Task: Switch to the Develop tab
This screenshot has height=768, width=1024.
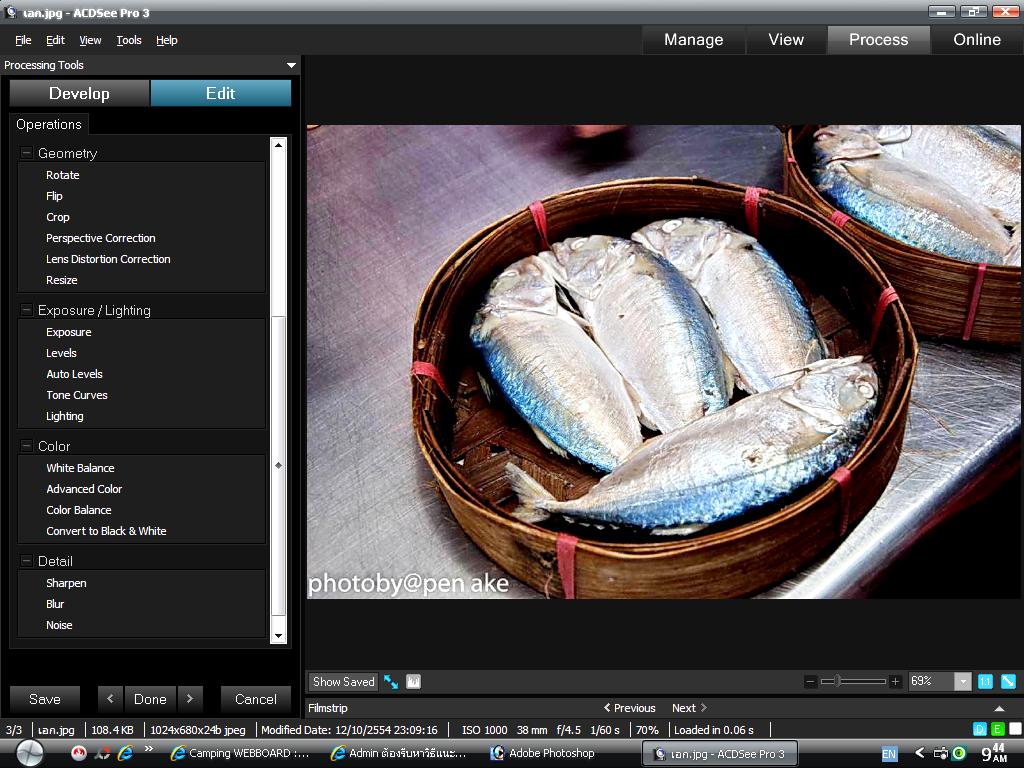Action: click(79, 93)
